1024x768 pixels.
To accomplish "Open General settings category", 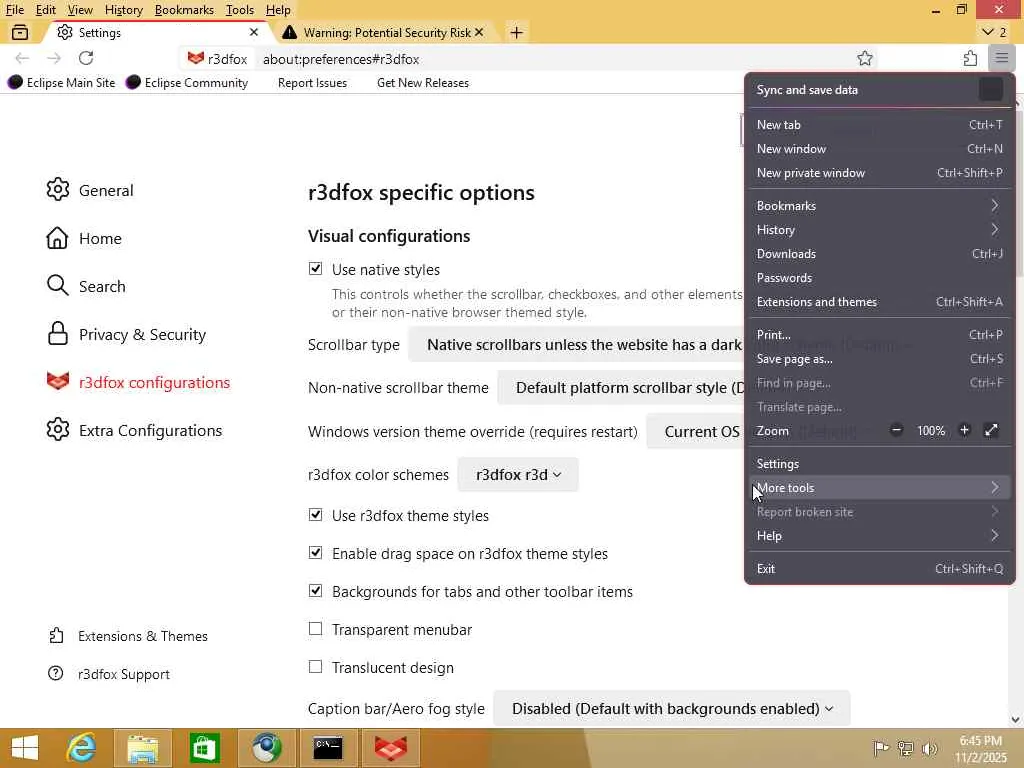I will 90,190.
